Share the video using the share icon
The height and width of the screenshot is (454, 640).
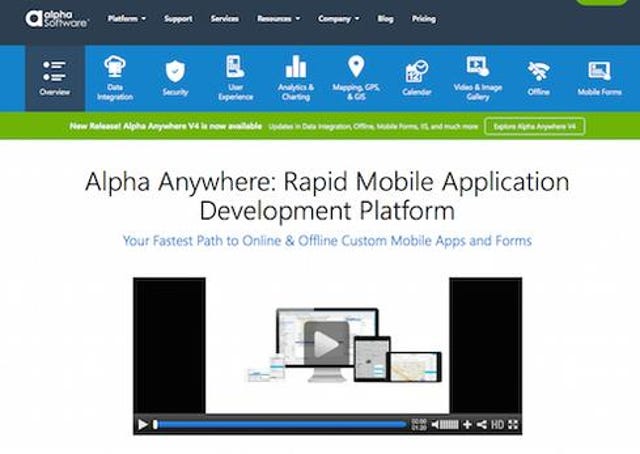tap(482, 425)
